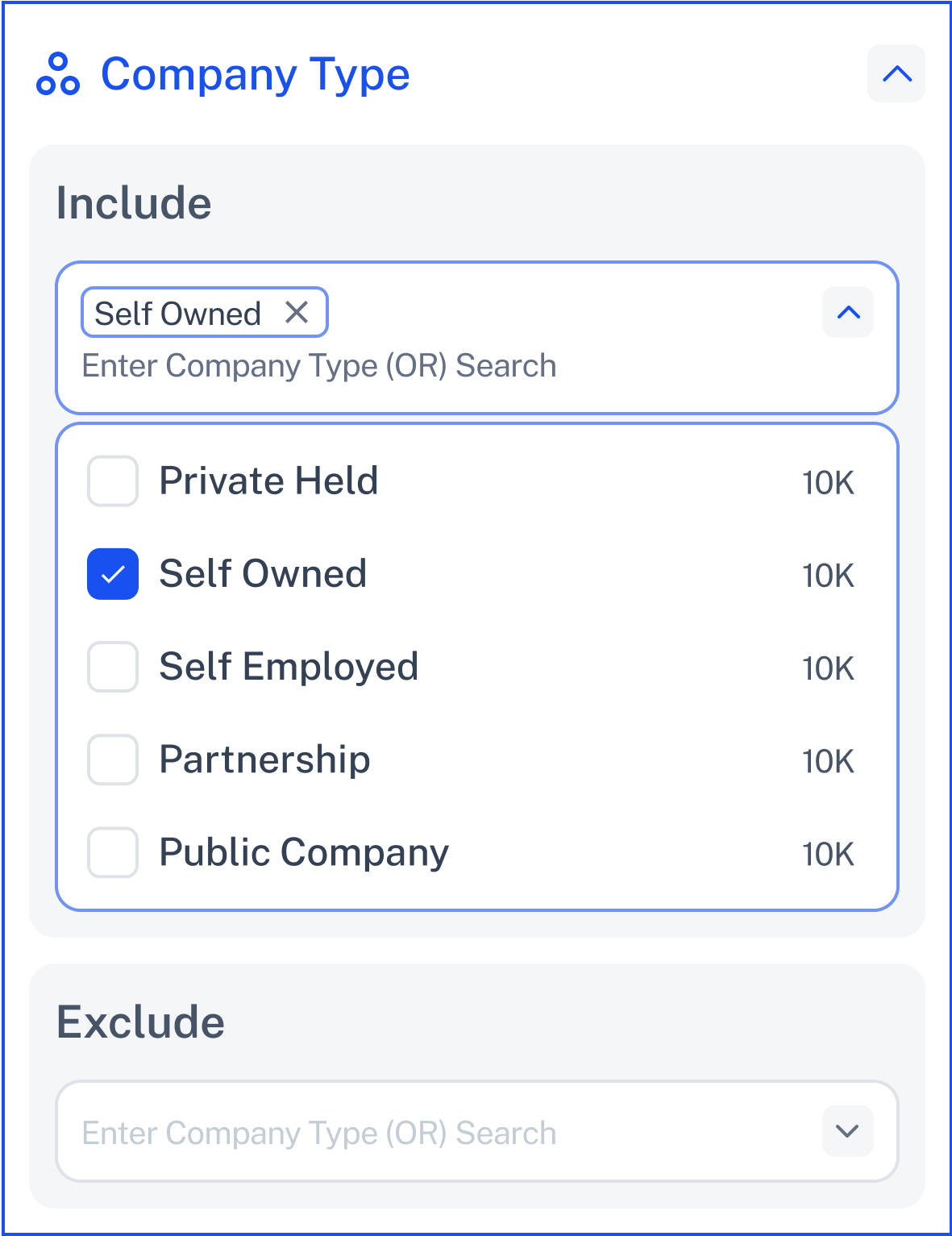Click the Self Owned option label in list

tap(263, 574)
